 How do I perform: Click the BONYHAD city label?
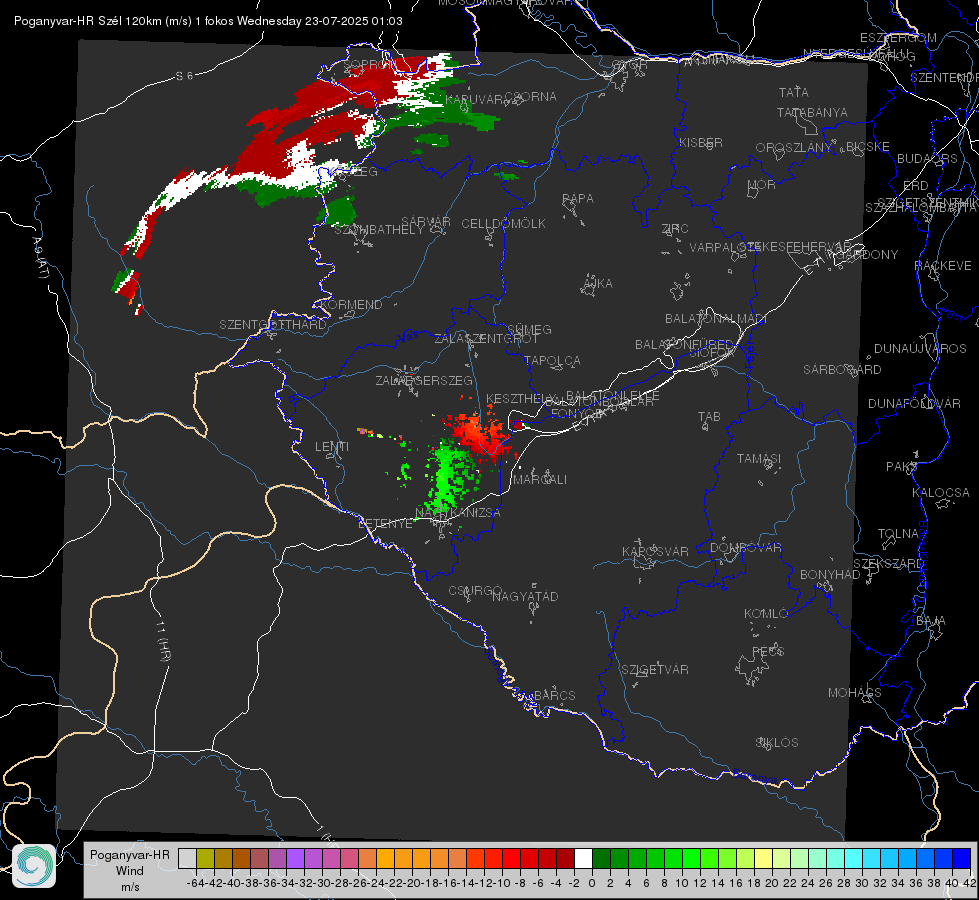coord(830,575)
